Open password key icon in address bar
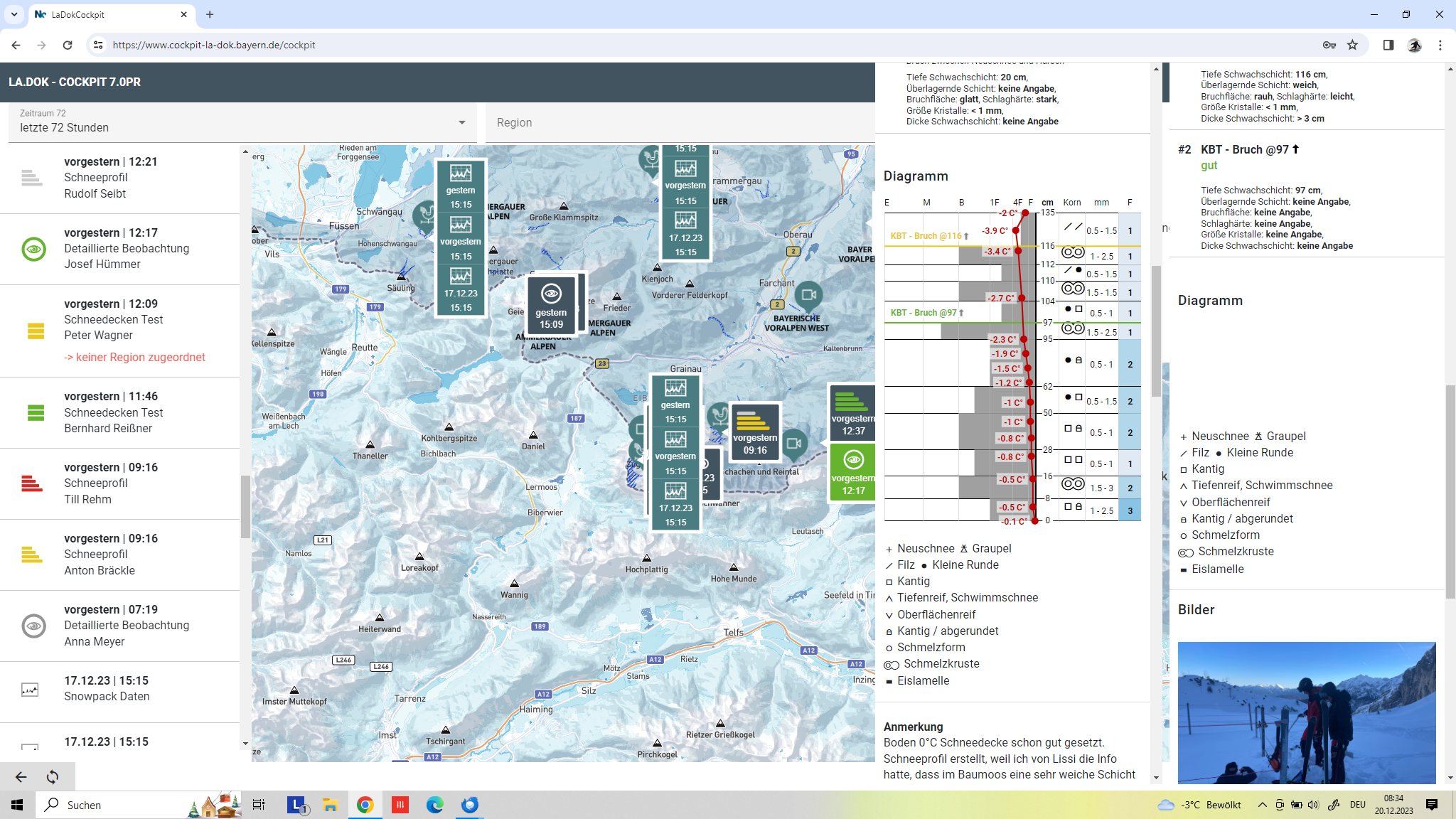 (1329, 45)
